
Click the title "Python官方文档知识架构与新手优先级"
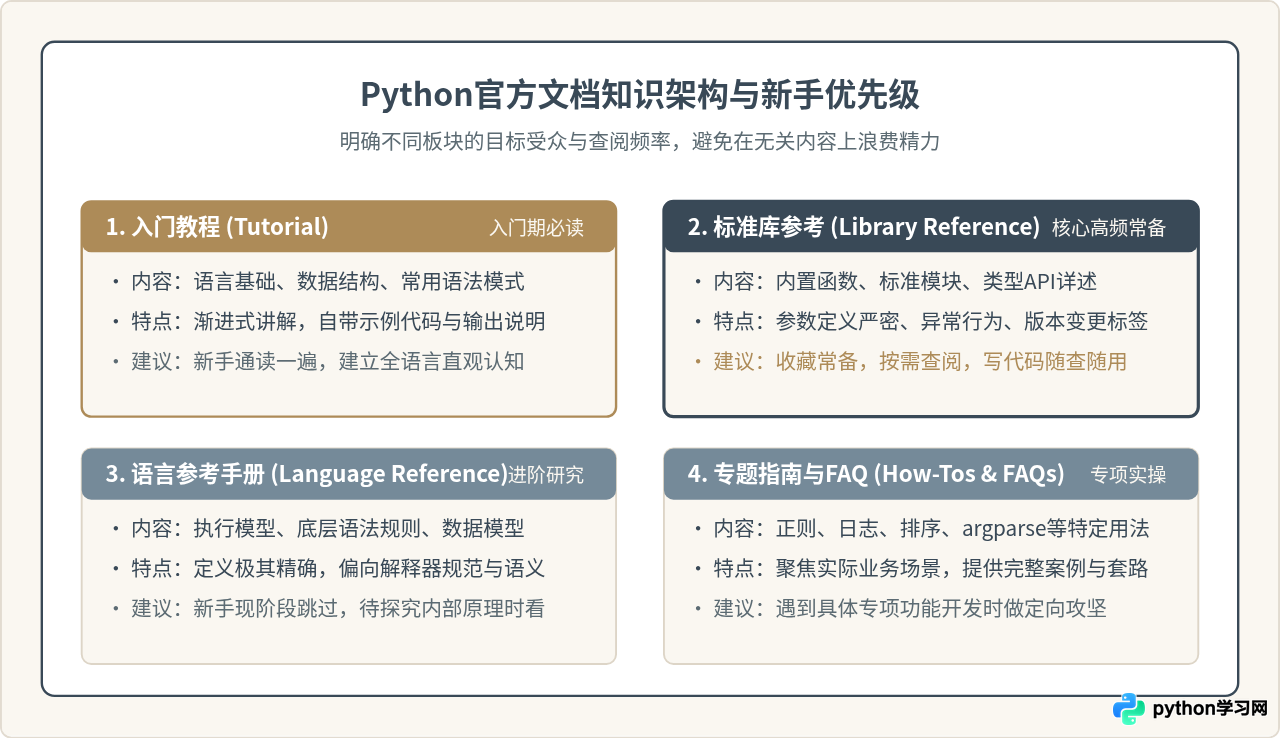(640, 95)
